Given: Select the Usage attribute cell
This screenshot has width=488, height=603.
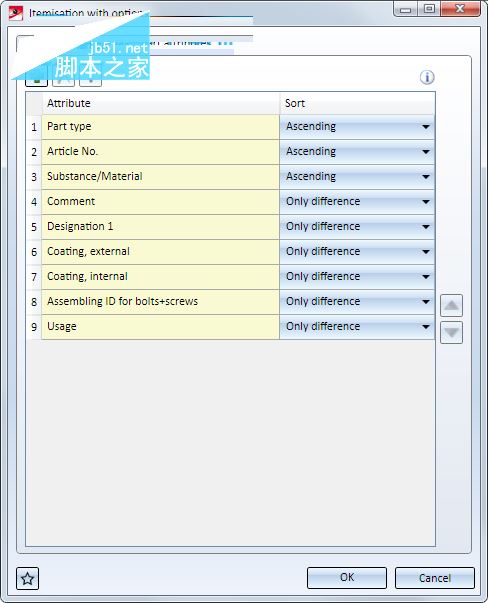Looking at the screenshot, I should click(160, 326).
